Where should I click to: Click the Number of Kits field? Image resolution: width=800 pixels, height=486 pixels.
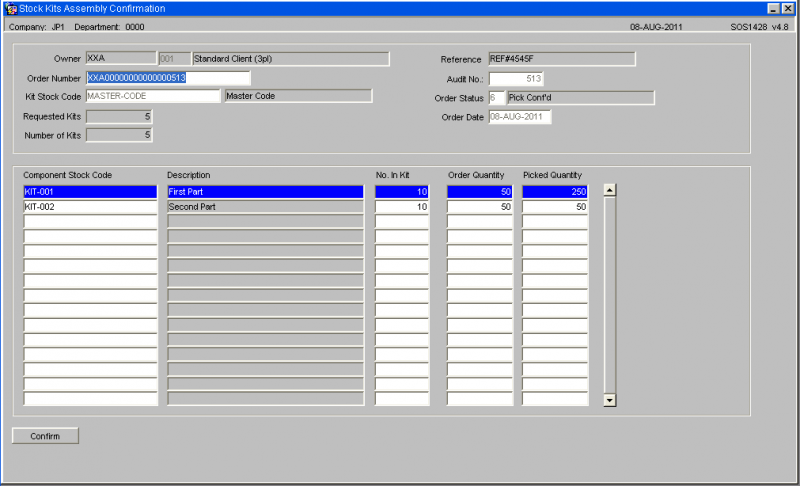pos(119,135)
